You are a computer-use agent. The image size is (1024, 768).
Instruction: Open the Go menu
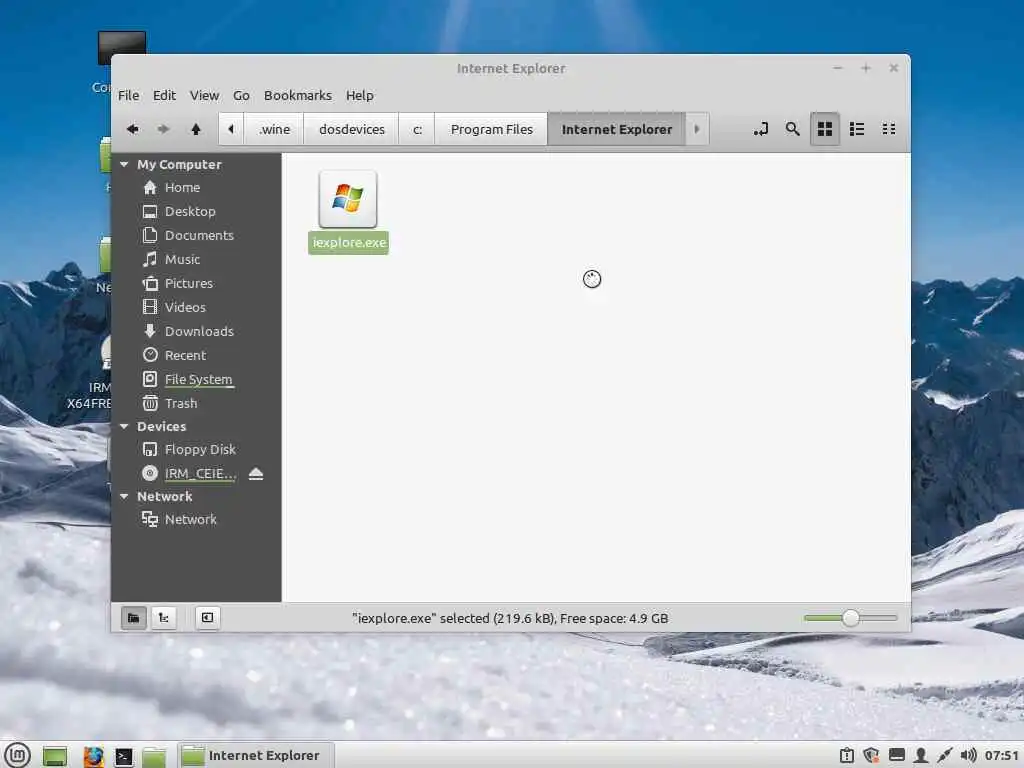tap(241, 95)
